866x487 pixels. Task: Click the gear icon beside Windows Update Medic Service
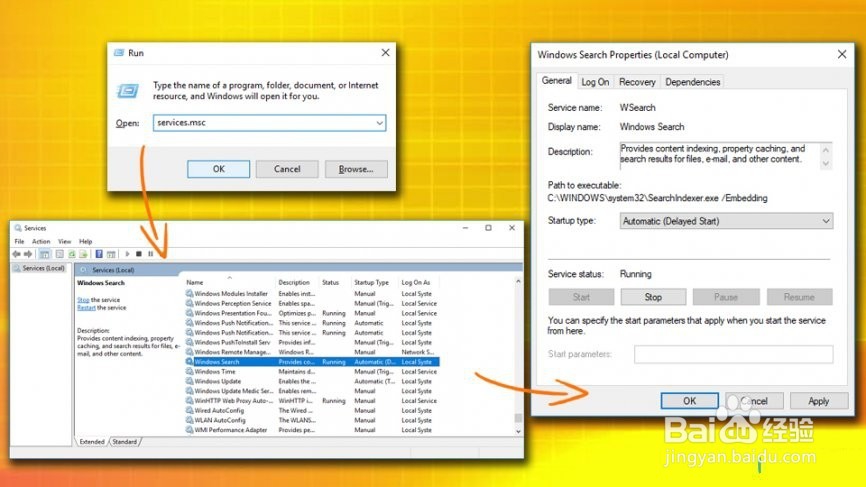(x=189, y=391)
